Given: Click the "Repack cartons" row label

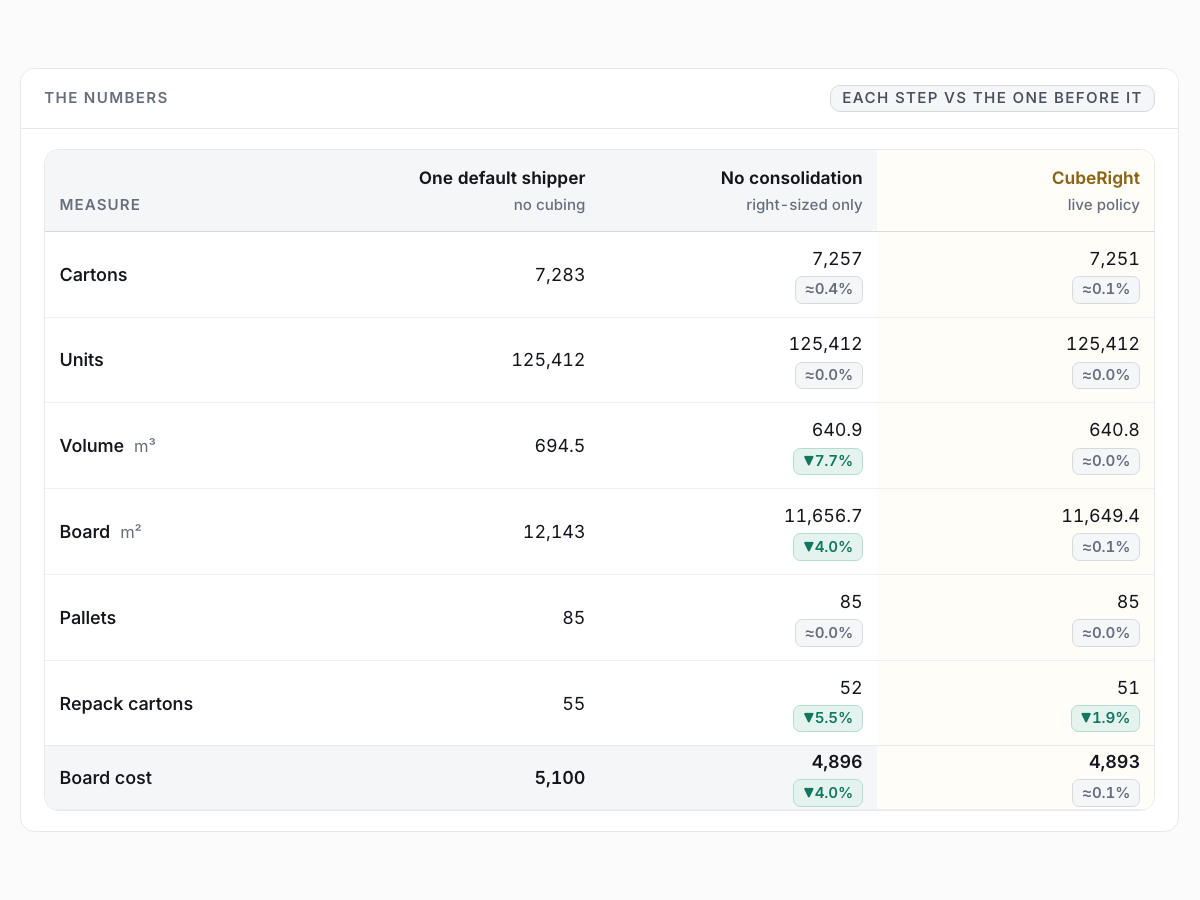Looking at the screenshot, I should (126, 704).
